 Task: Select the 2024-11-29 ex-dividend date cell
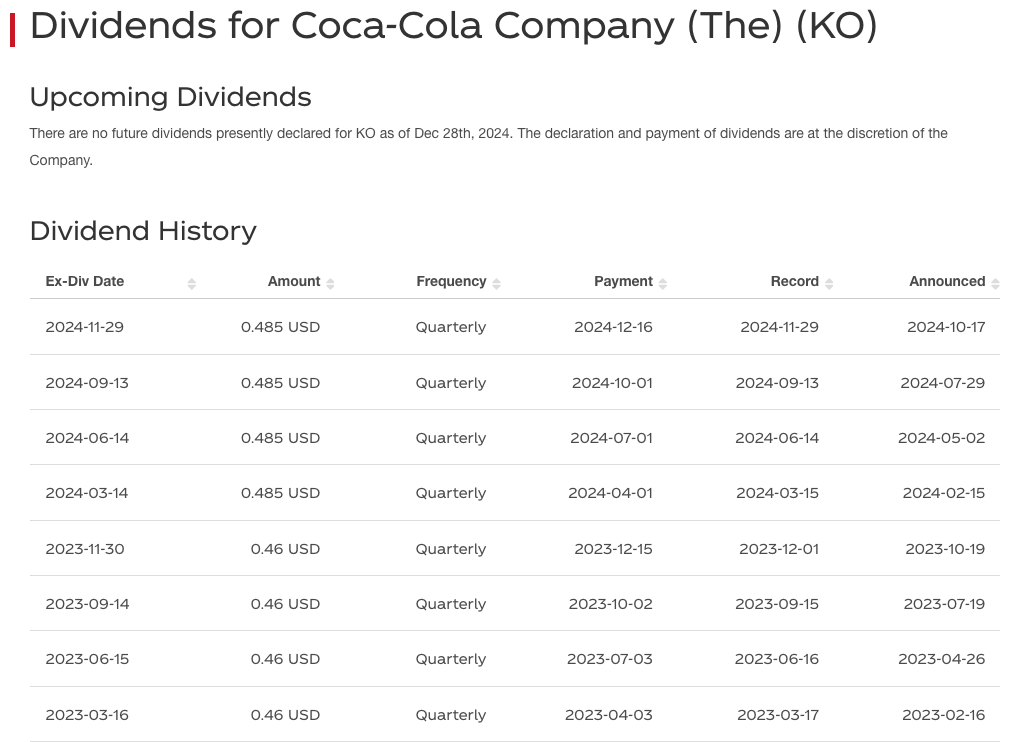coord(85,327)
